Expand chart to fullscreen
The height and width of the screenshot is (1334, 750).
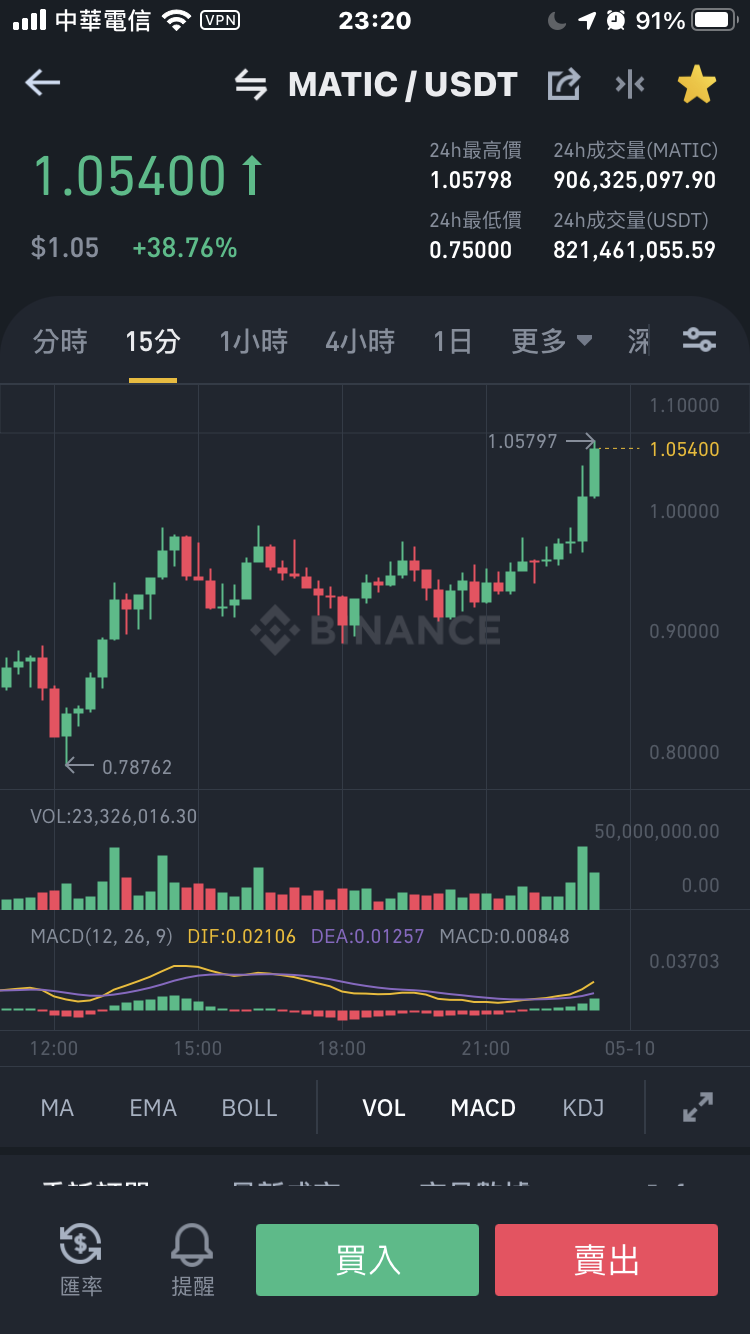coord(698,1107)
